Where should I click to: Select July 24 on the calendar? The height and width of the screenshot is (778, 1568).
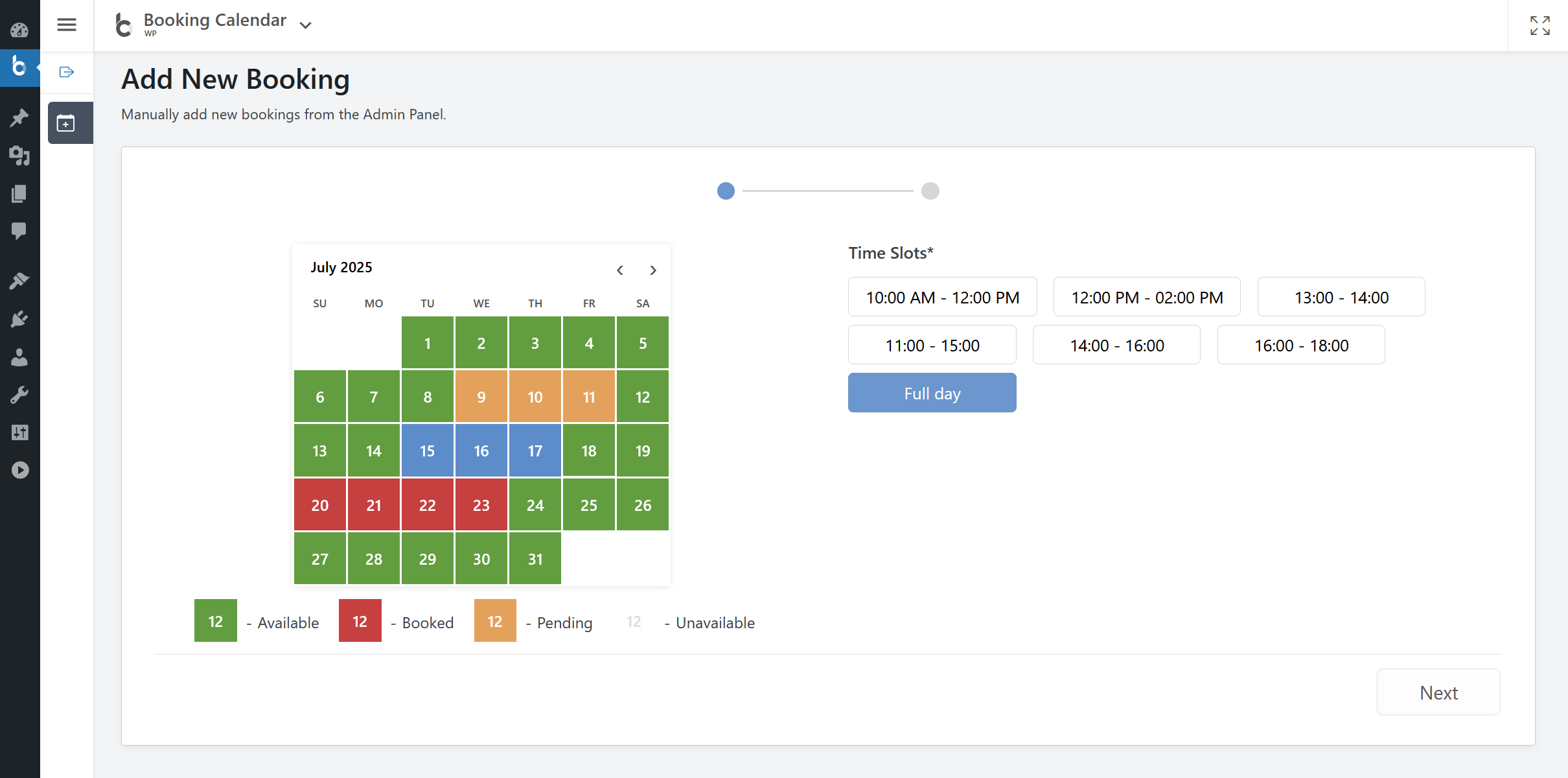coord(535,505)
